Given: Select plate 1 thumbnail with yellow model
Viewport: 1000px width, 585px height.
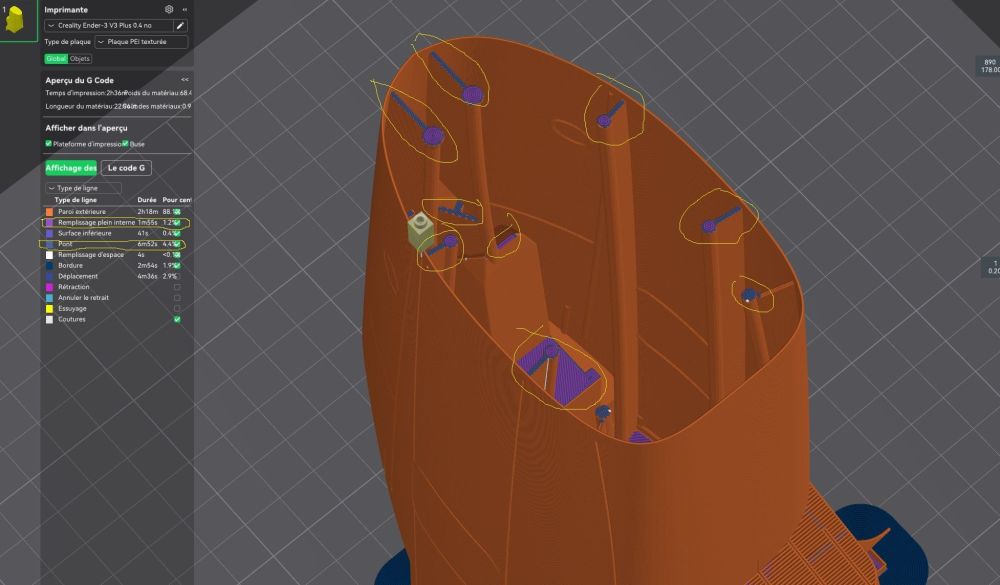Looking at the screenshot, I should [x=15, y=20].
